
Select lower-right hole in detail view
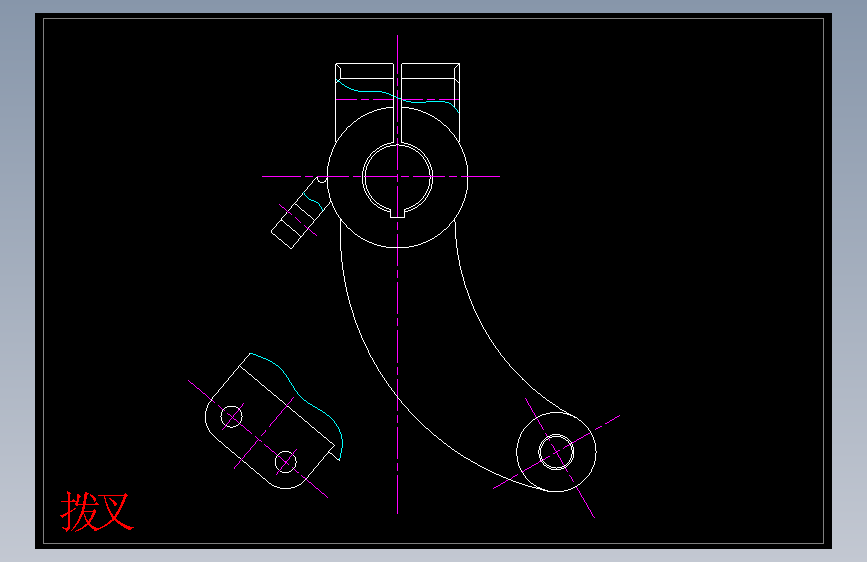285,462
